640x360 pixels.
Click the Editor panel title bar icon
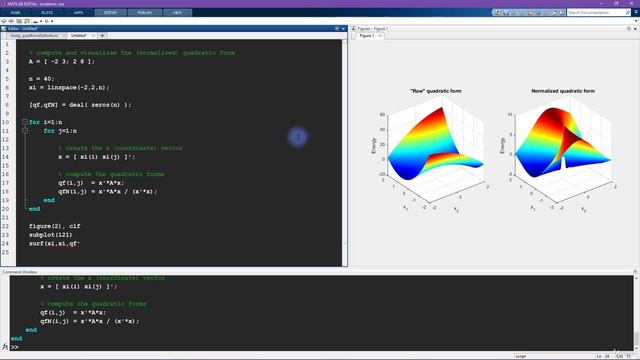point(4,29)
